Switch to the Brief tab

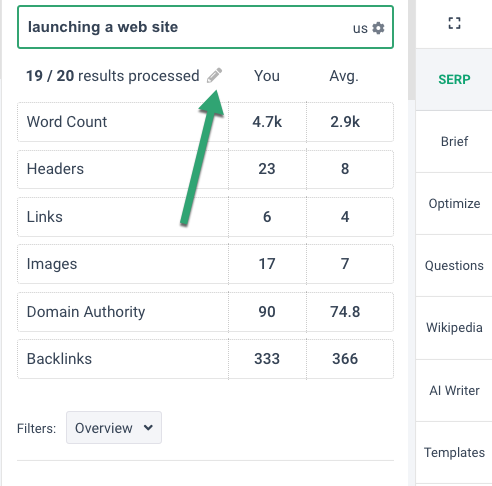[454, 141]
